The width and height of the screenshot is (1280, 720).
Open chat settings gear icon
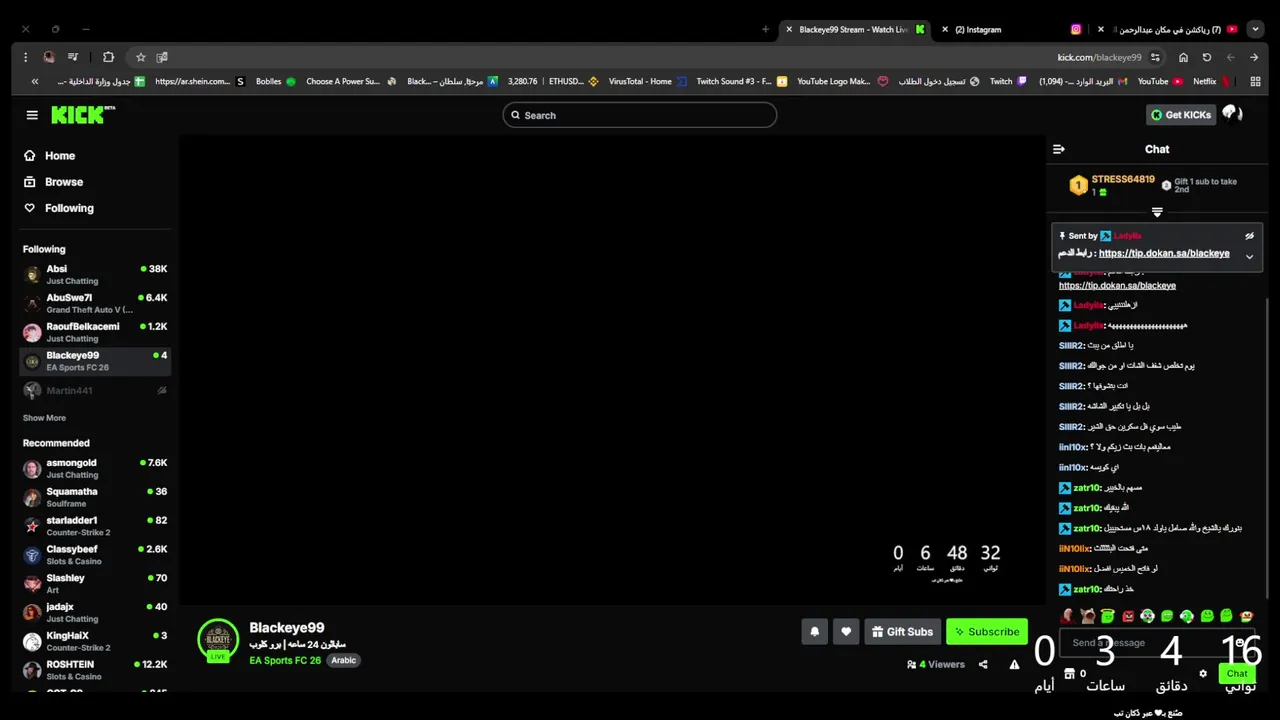[x=1203, y=674]
